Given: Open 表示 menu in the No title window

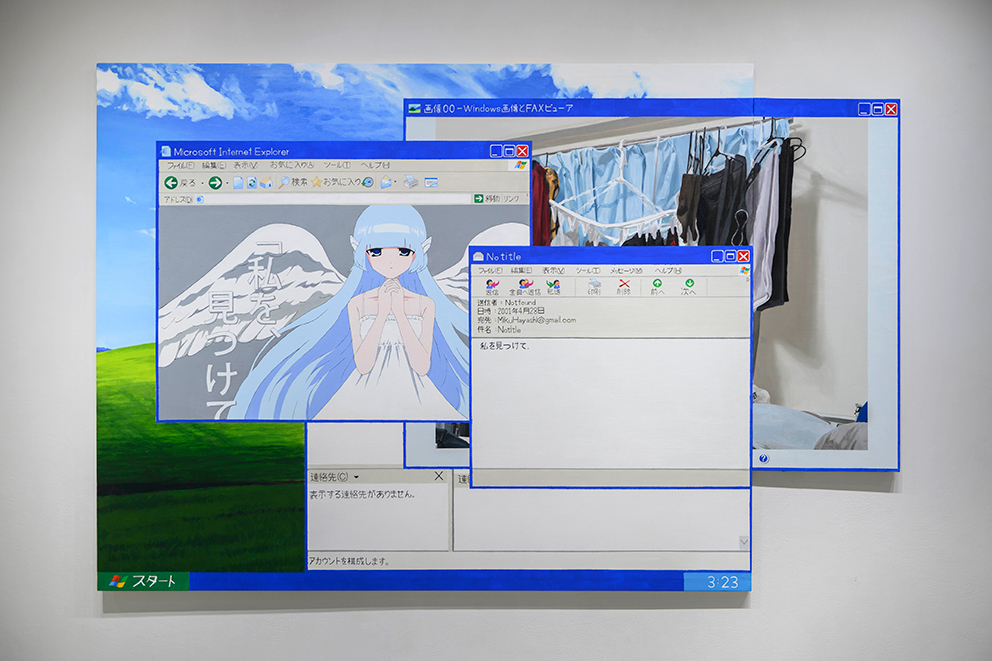Looking at the screenshot, I should (553, 271).
